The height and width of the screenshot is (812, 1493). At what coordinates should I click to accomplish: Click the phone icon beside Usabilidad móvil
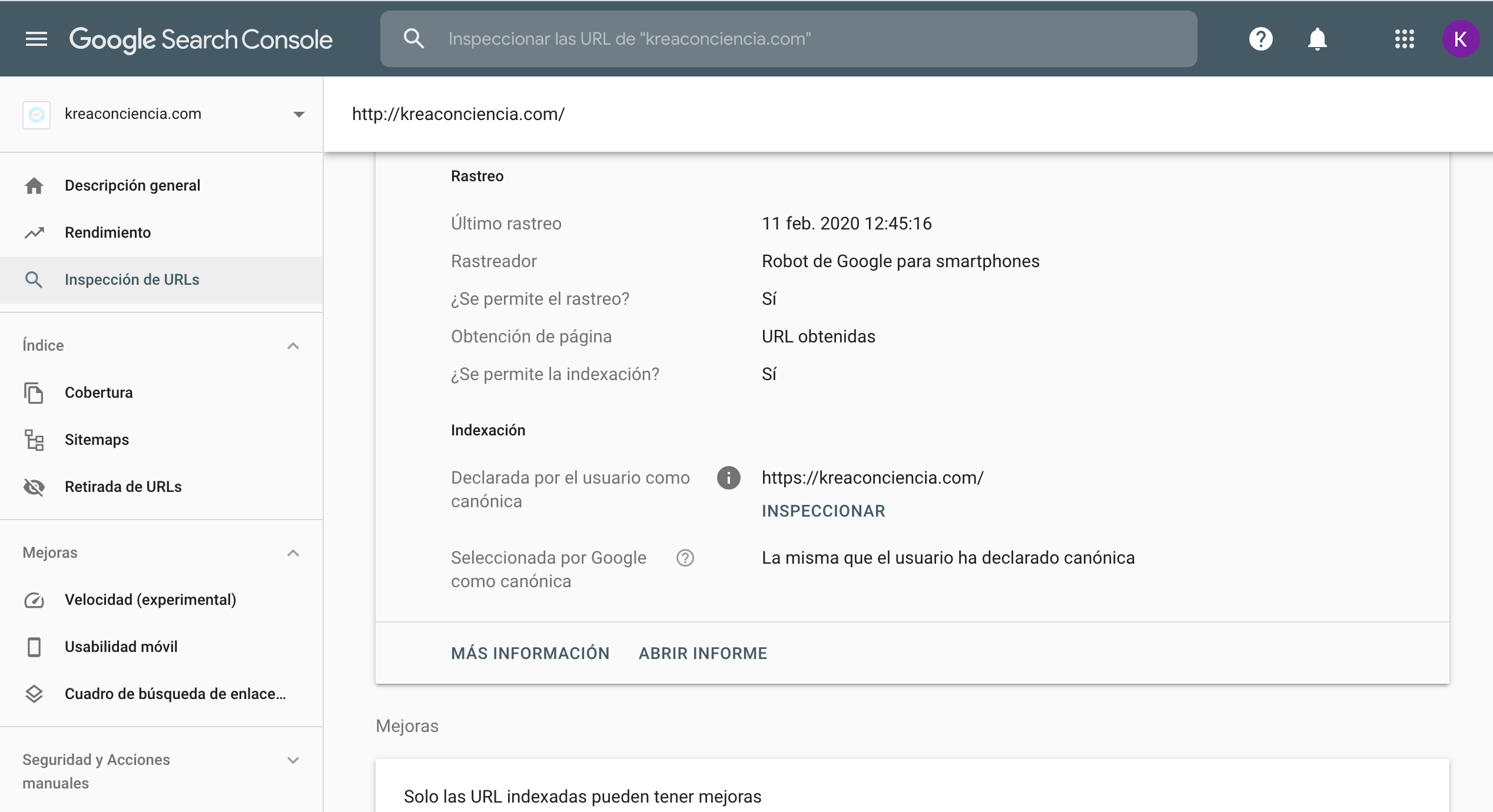(x=34, y=647)
